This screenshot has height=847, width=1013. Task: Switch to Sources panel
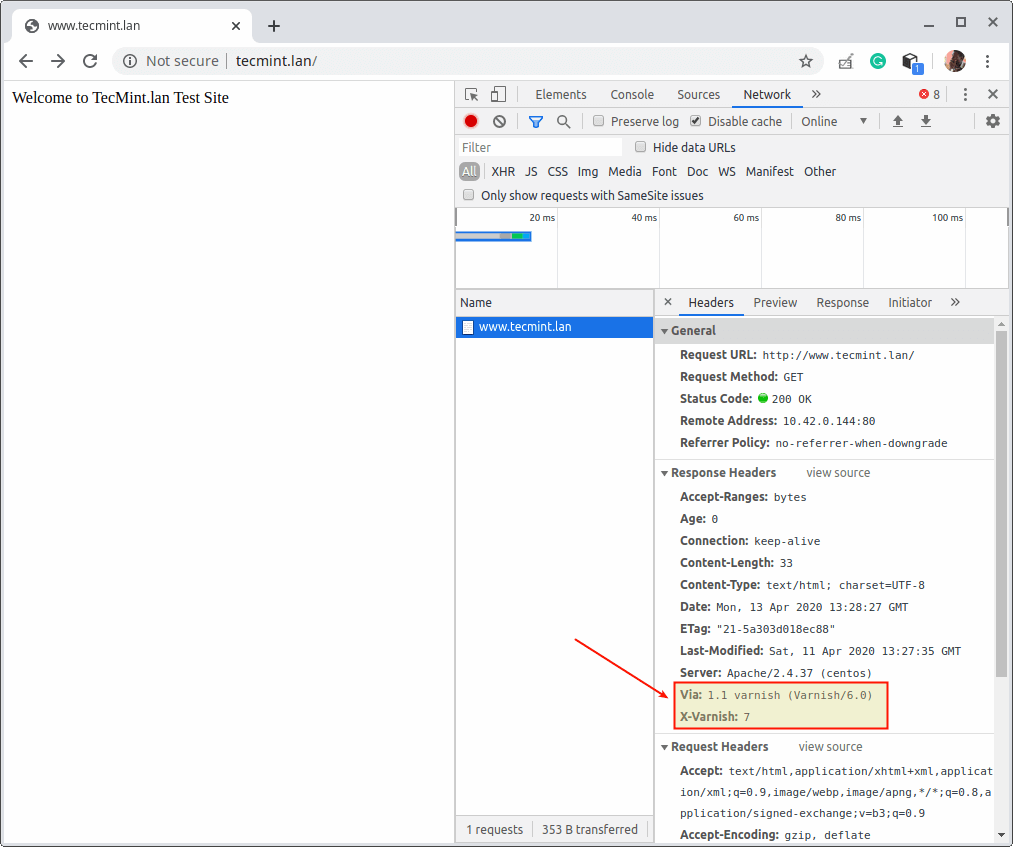[698, 94]
